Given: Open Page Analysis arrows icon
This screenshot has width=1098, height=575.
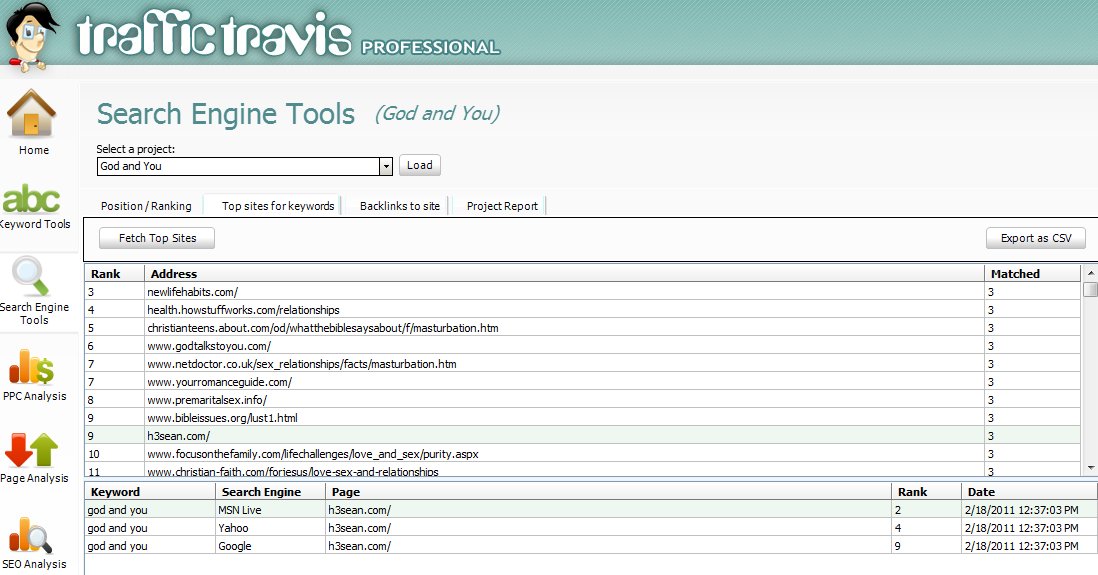Looking at the screenshot, I should point(32,450).
